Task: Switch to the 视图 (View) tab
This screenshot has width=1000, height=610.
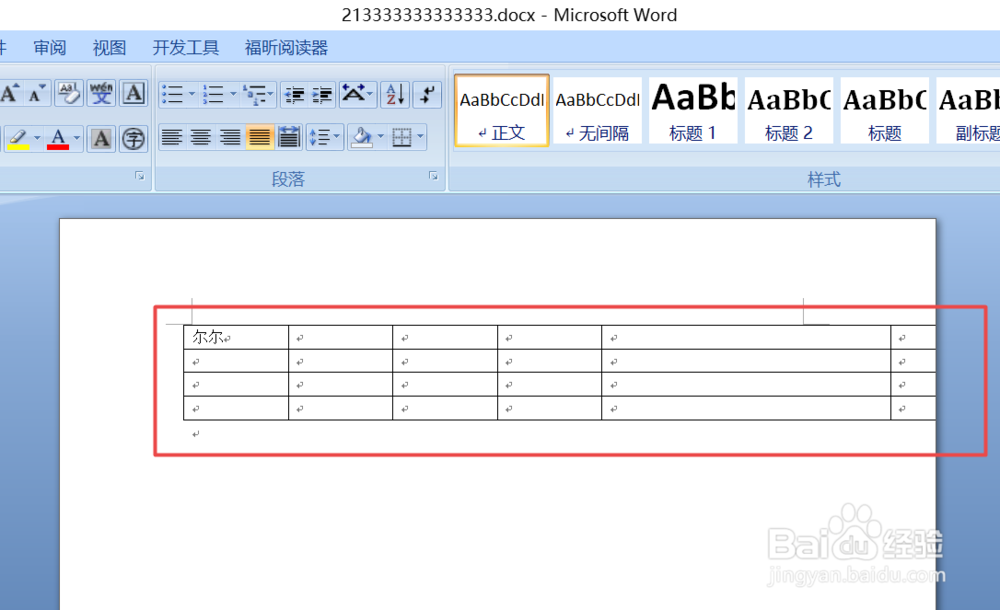Action: [109, 48]
